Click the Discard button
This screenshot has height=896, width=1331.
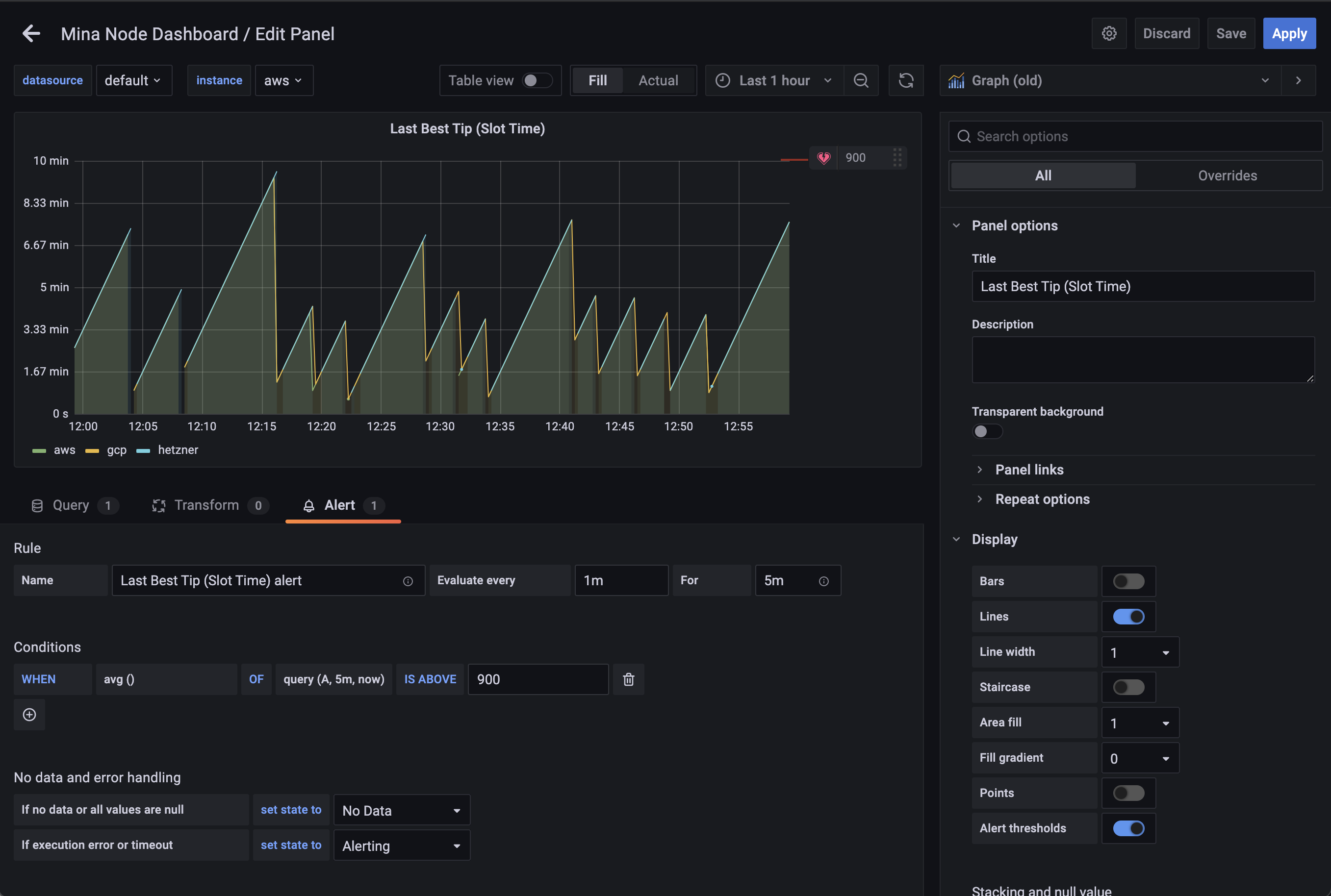[1166, 34]
